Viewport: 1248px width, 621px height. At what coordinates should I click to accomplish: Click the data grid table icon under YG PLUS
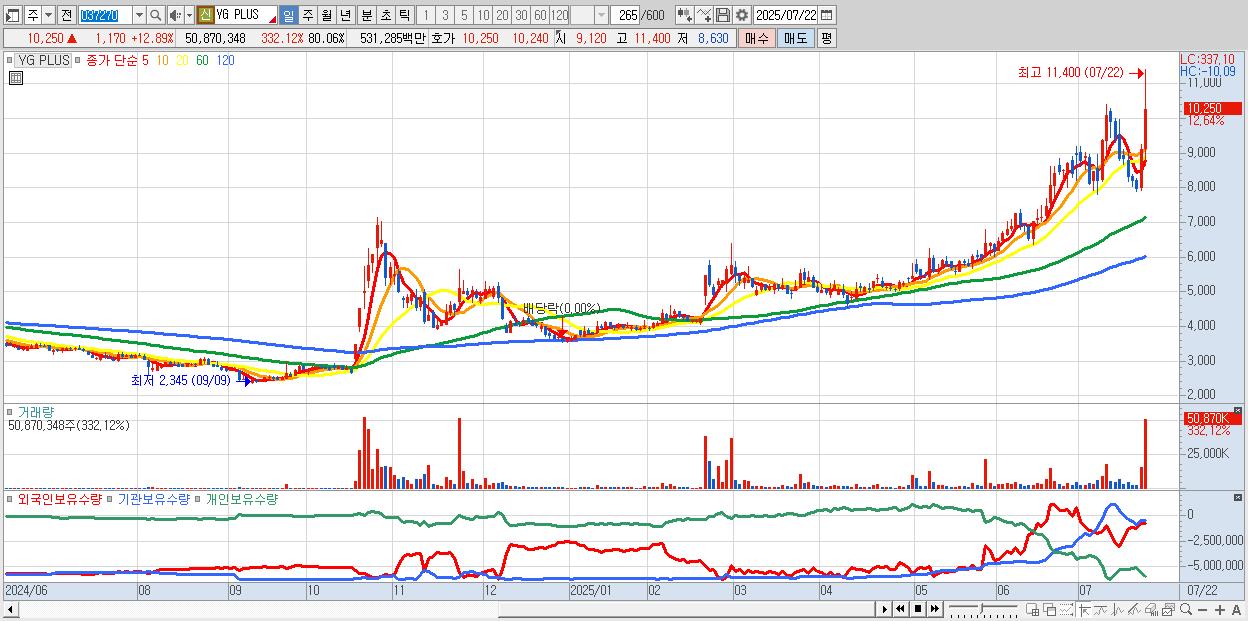tap(15, 79)
